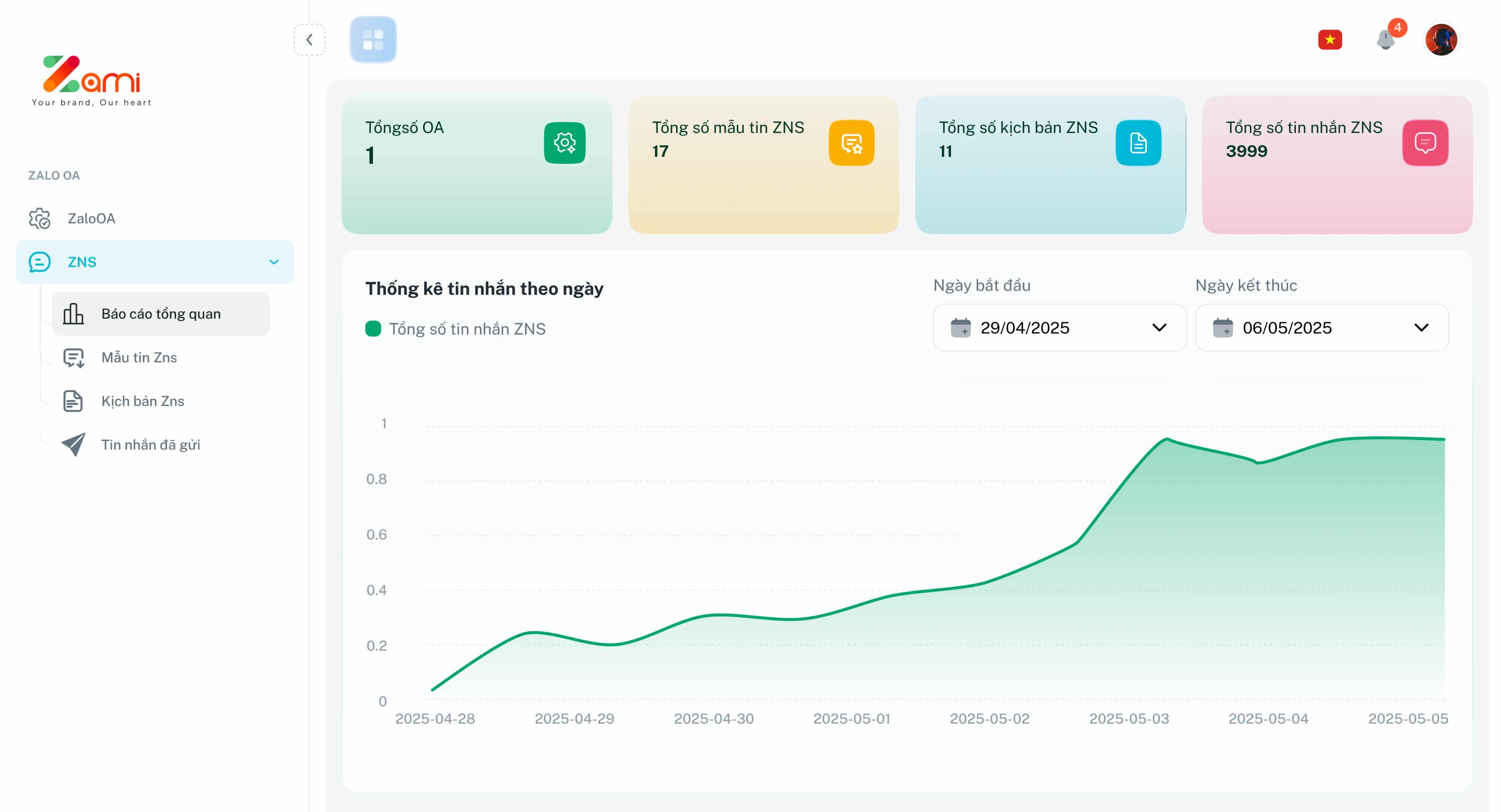1501x812 pixels.
Task: Click the Tổng số tin nhắn ZNS 3999 card
Action: (1337, 165)
